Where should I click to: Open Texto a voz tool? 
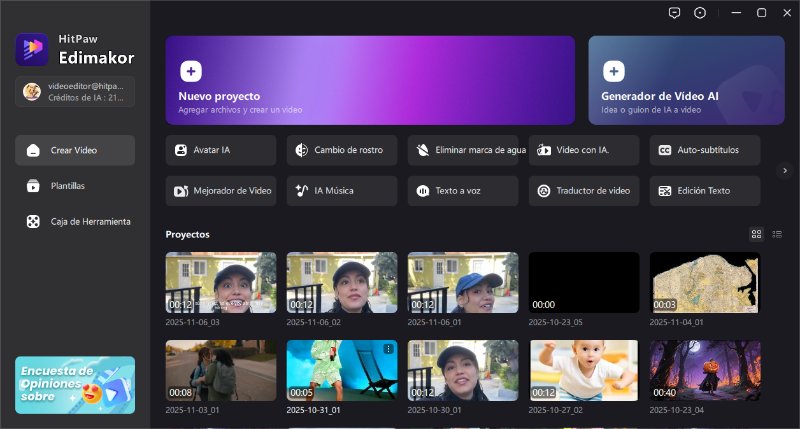pos(463,191)
